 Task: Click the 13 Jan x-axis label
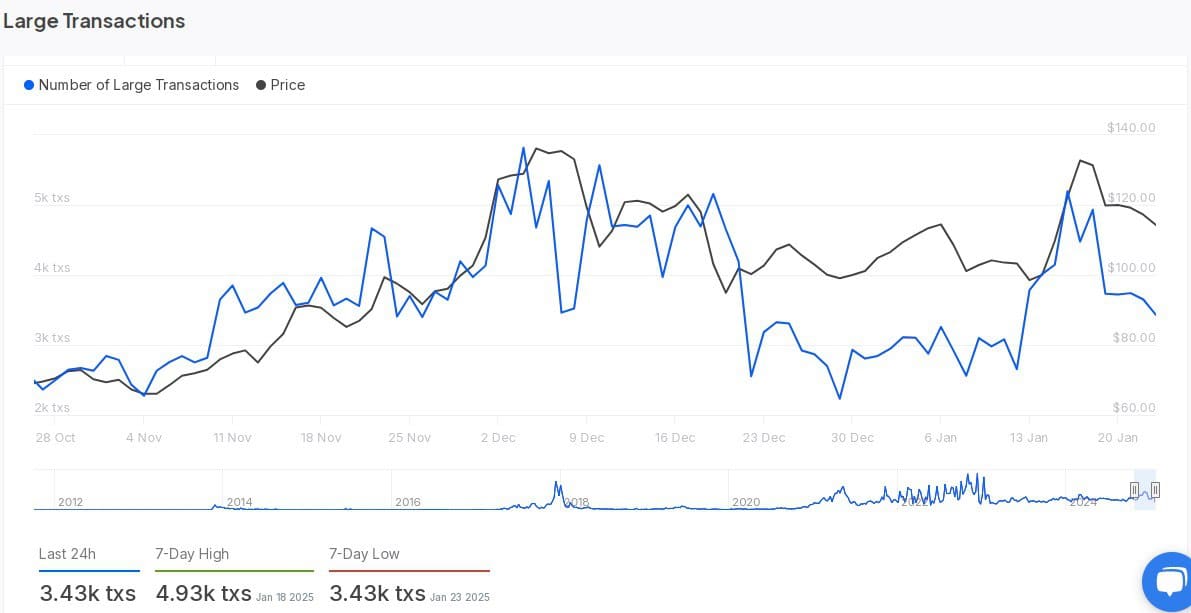(x=1029, y=438)
